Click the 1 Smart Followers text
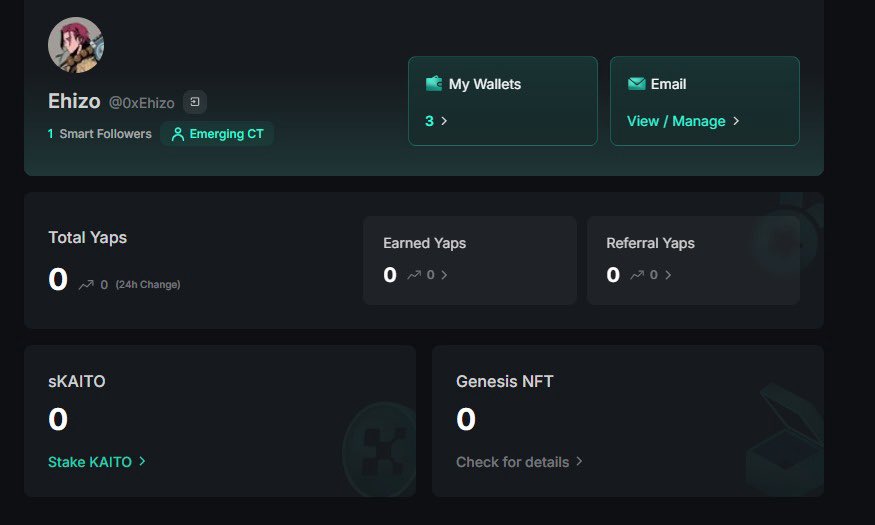875x525 pixels. coord(99,134)
